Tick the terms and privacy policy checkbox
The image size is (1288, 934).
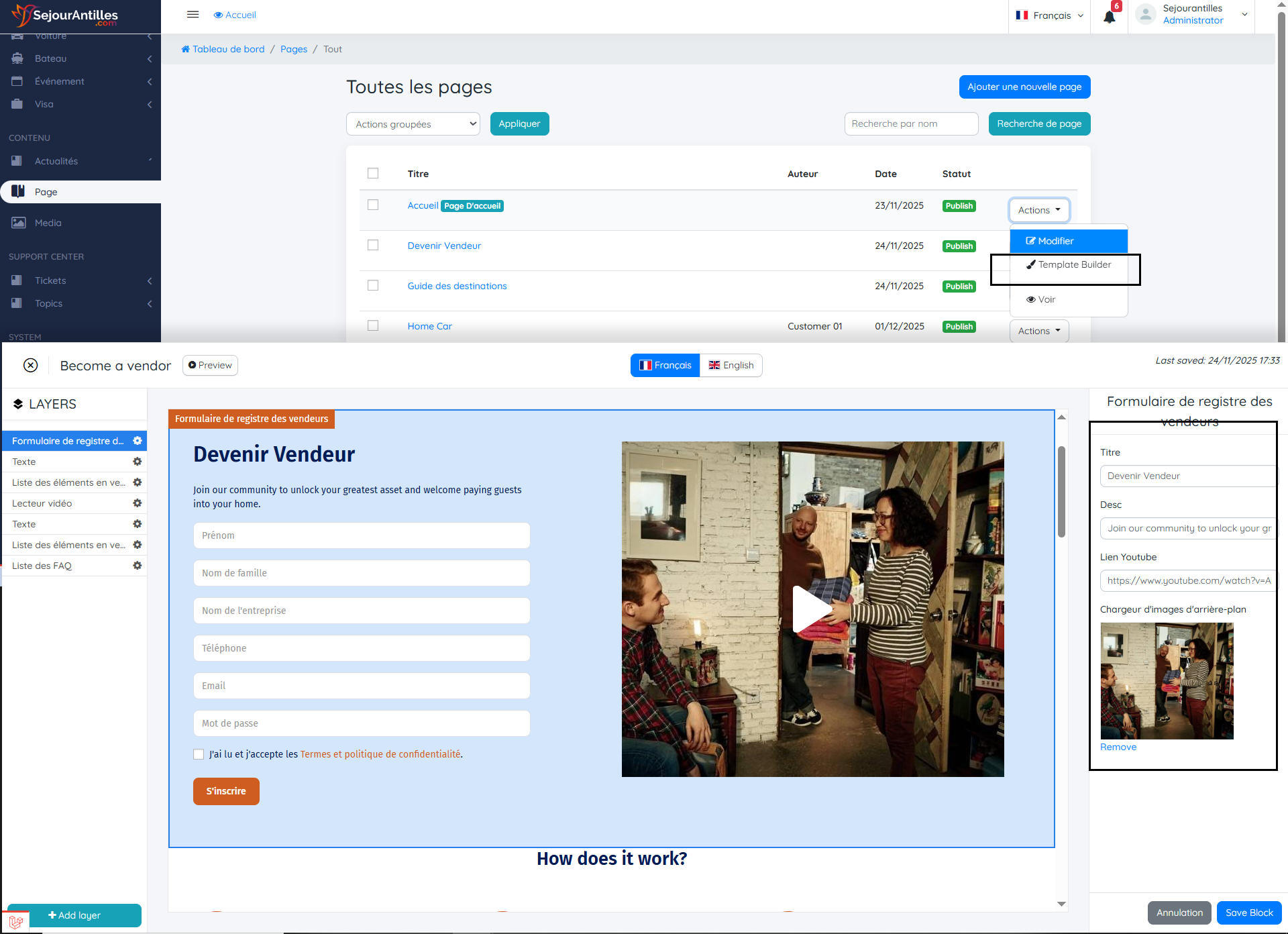click(x=199, y=754)
